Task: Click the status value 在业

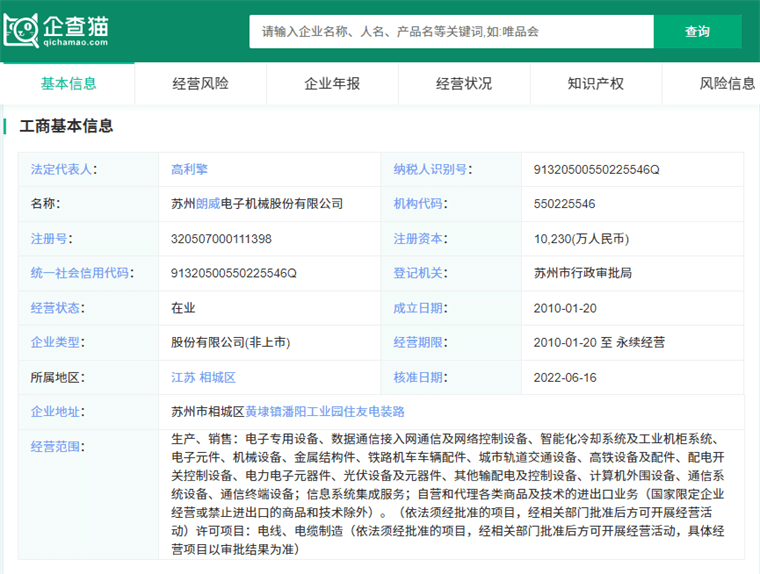Action: click(x=183, y=308)
